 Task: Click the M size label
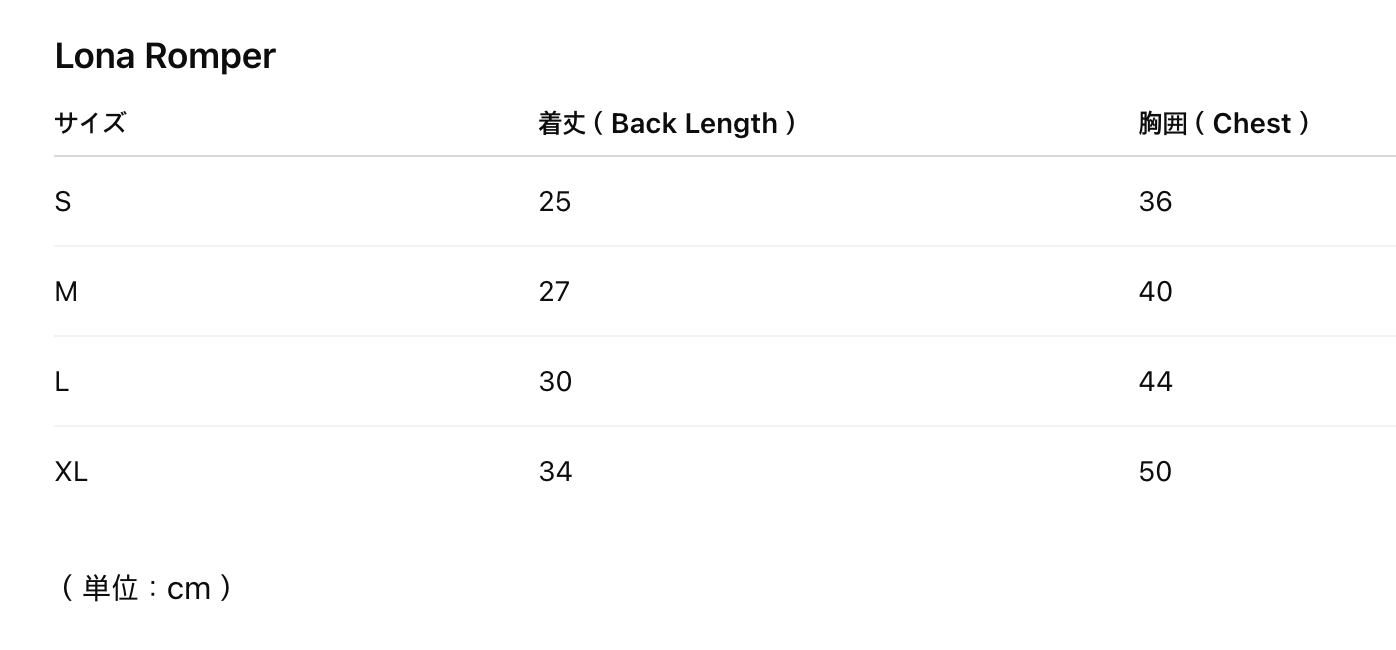66,292
